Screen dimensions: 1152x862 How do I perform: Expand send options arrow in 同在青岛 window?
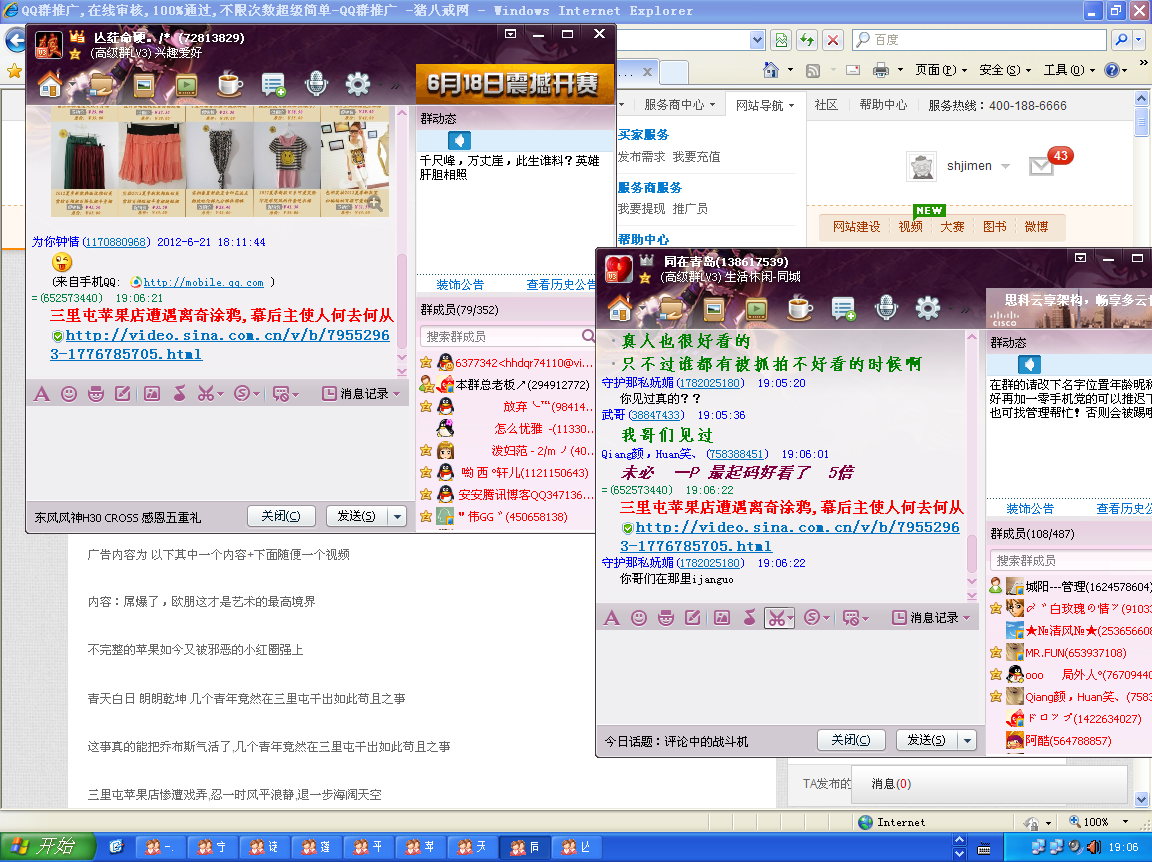point(968,740)
